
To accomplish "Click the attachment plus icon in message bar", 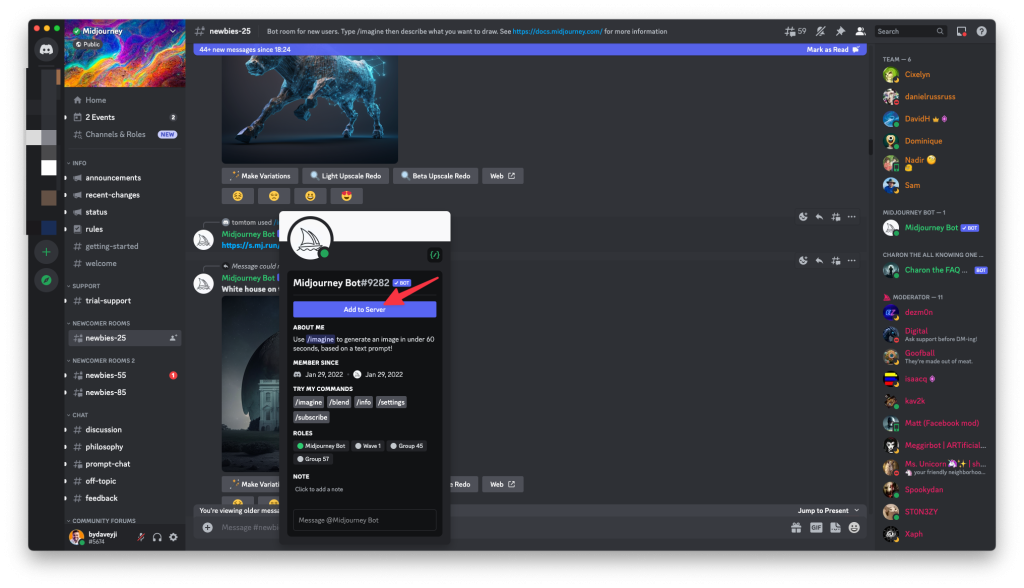I will 208,527.
